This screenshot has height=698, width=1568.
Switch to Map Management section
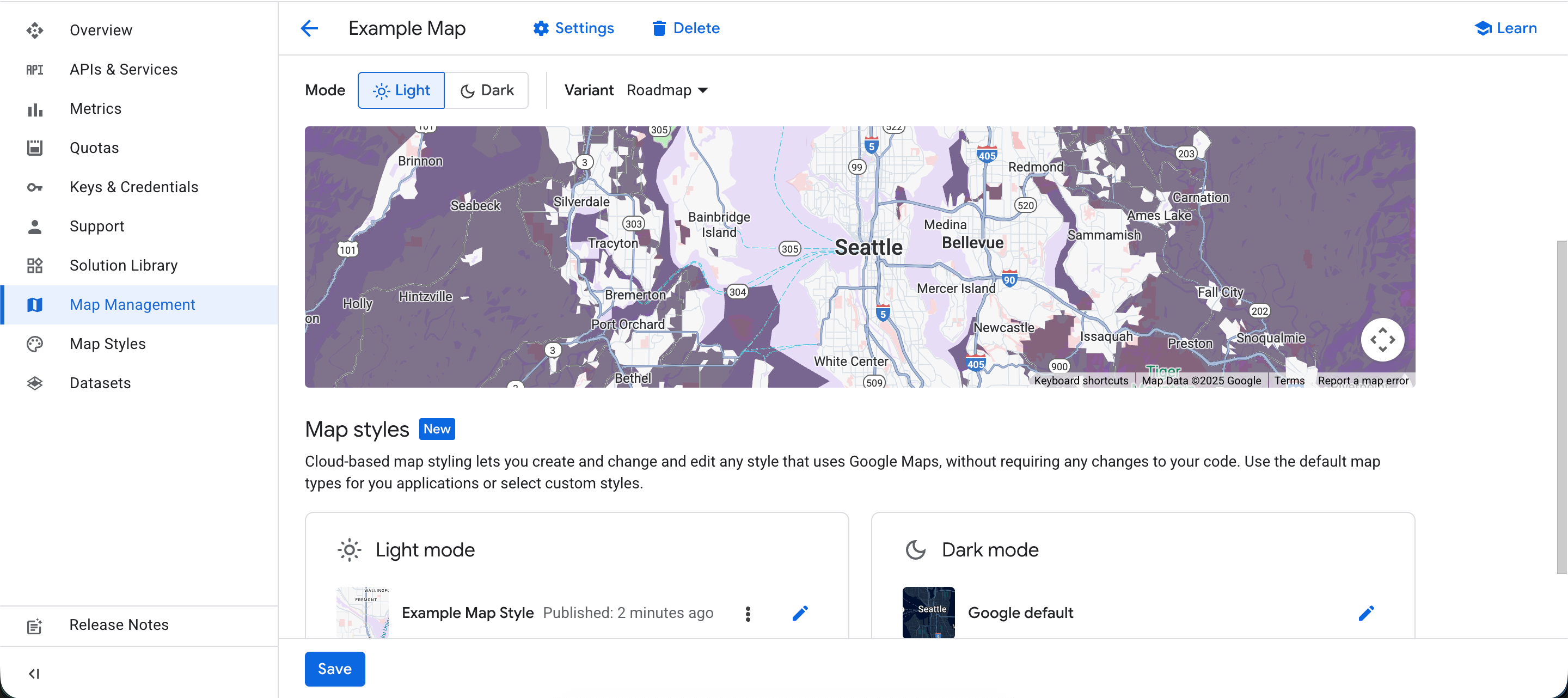click(132, 304)
